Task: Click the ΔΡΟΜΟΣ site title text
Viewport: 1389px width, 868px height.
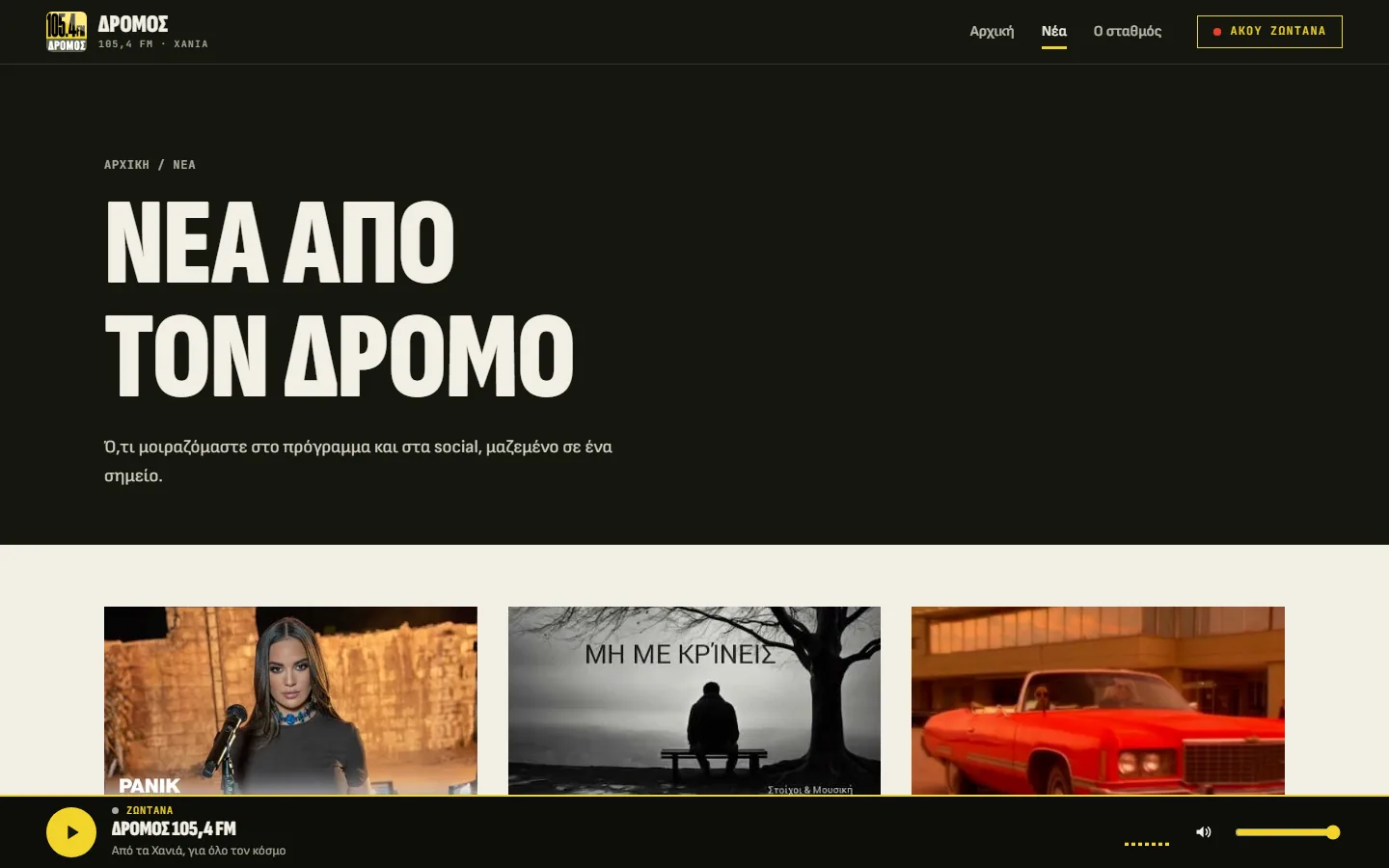Action: [133, 24]
